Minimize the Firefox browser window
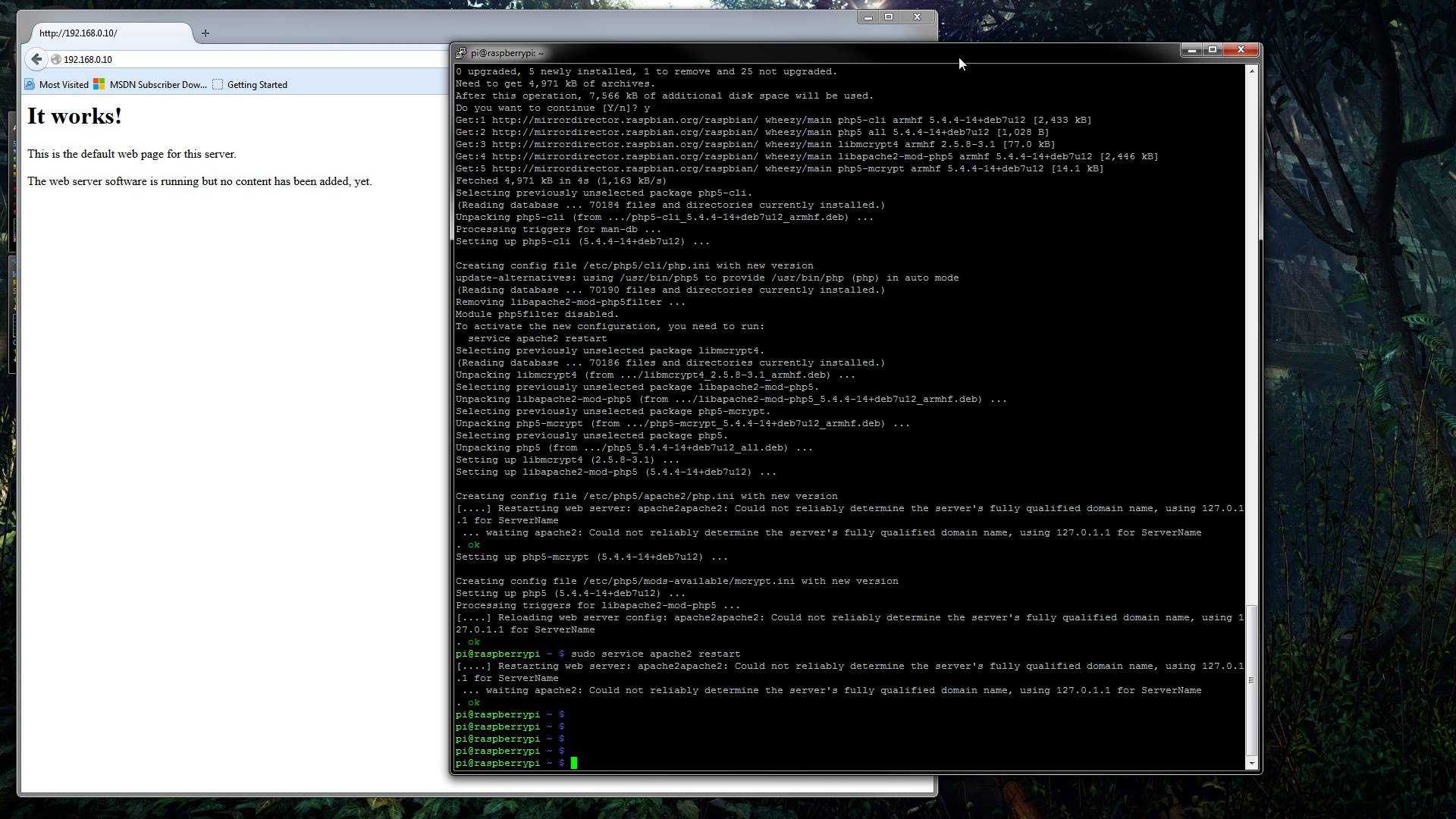Screen dimensions: 1456x819 pos(868,17)
